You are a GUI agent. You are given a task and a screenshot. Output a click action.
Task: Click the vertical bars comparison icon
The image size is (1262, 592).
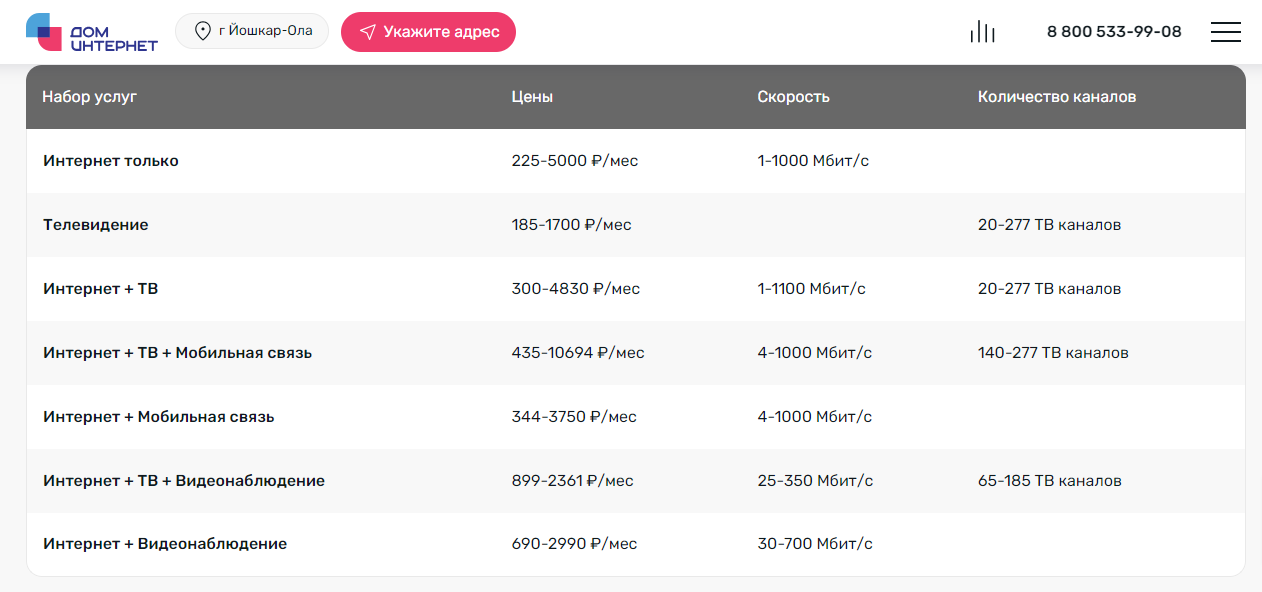pos(982,32)
